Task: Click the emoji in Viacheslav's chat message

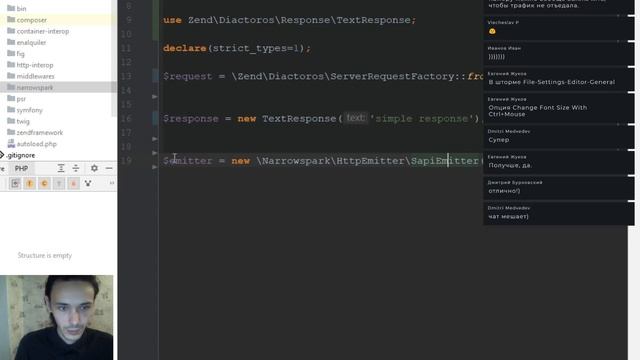Action: (492, 31)
